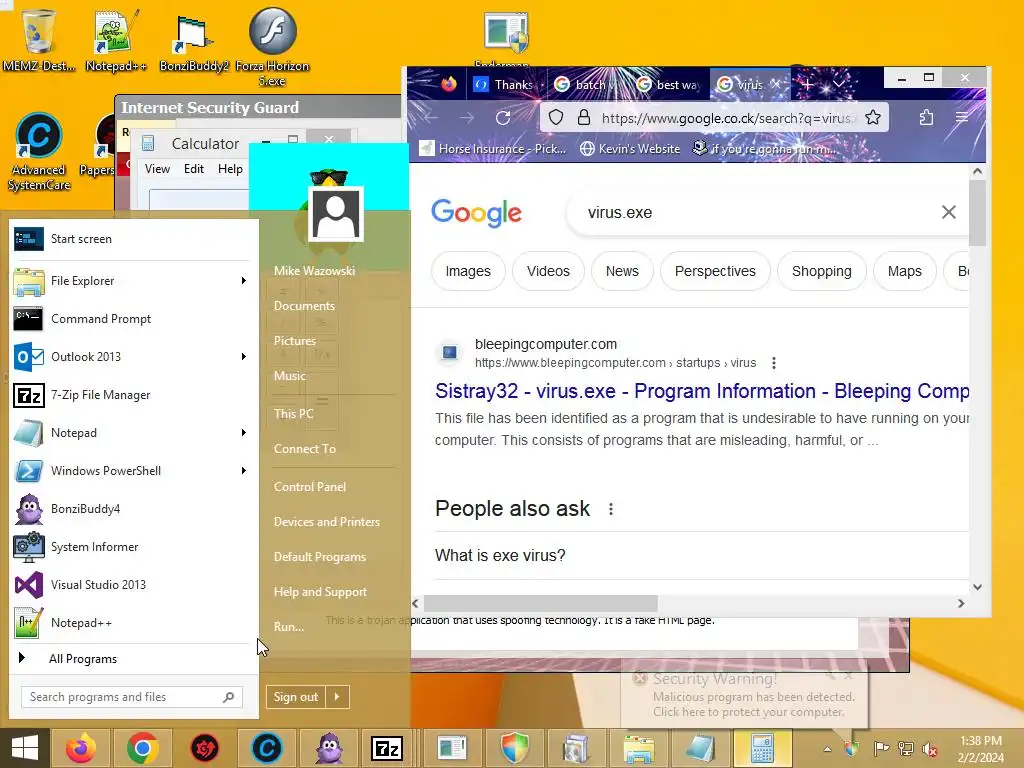Open Devices and Printers
The width and height of the screenshot is (1024, 768).
pos(327,522)
